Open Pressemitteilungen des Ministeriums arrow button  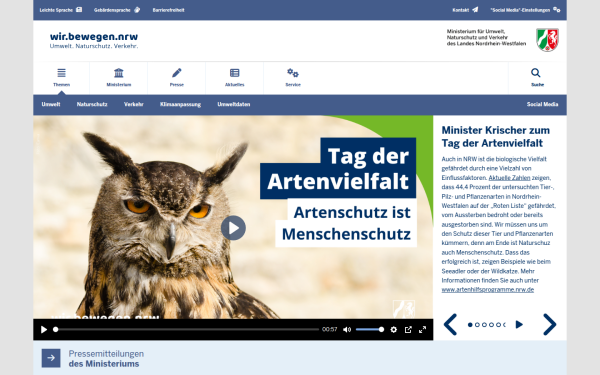tap(51, 358)
